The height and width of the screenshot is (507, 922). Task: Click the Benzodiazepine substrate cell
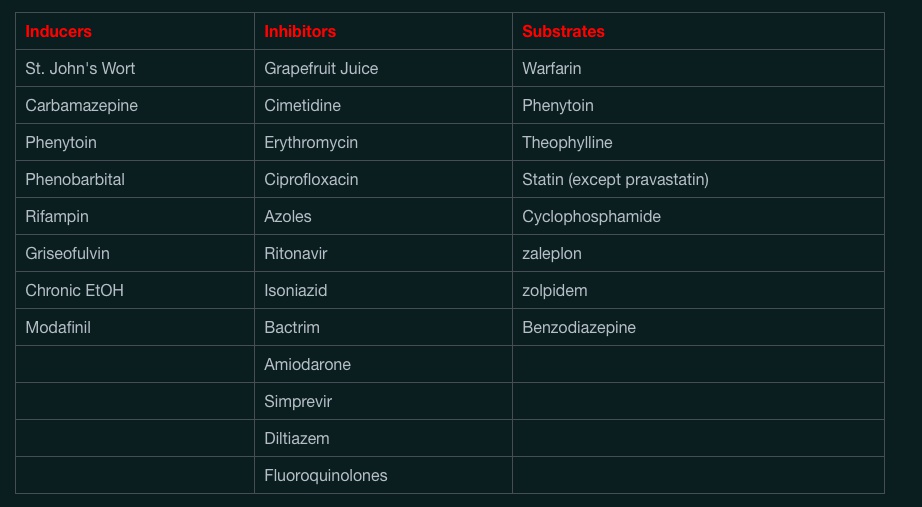coord(578,327)
